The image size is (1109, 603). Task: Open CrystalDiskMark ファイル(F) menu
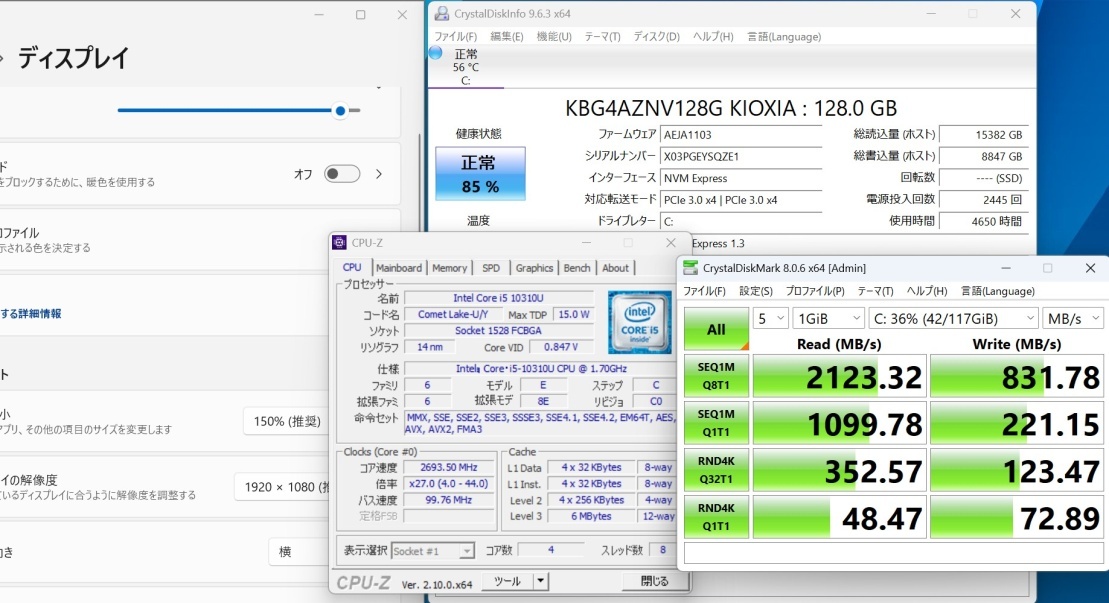[x=704, y=291]
